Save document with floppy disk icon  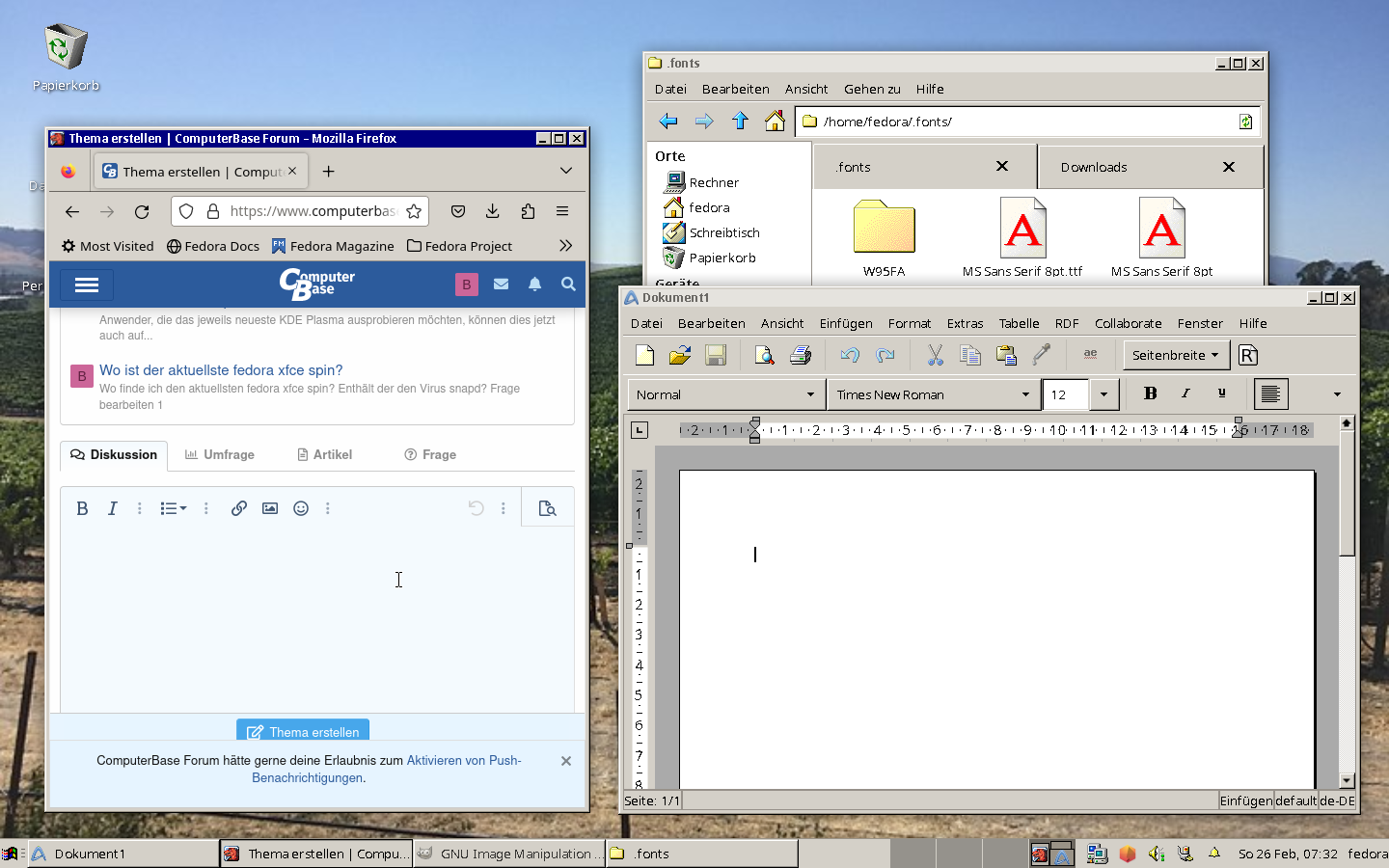coord(716,355)
